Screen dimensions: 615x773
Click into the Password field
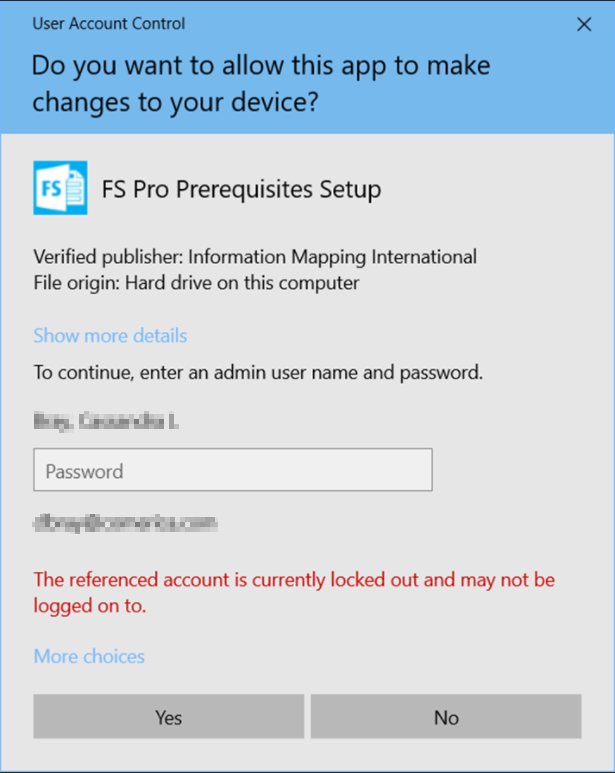click(x=232, y=470)
